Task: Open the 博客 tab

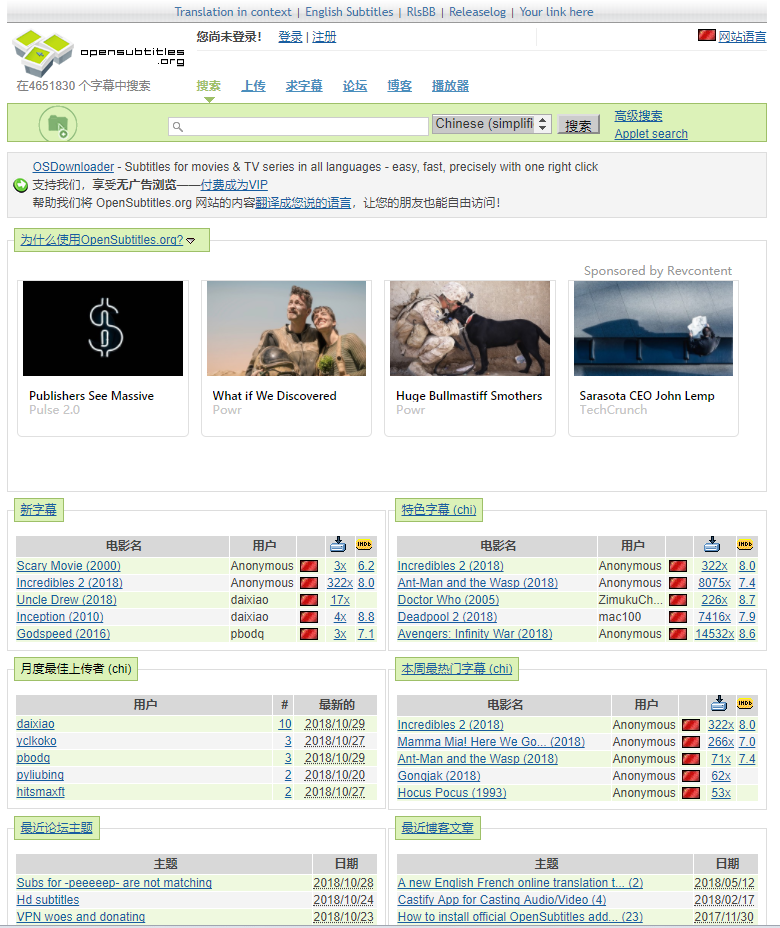Action: click(x=399, y=86)
